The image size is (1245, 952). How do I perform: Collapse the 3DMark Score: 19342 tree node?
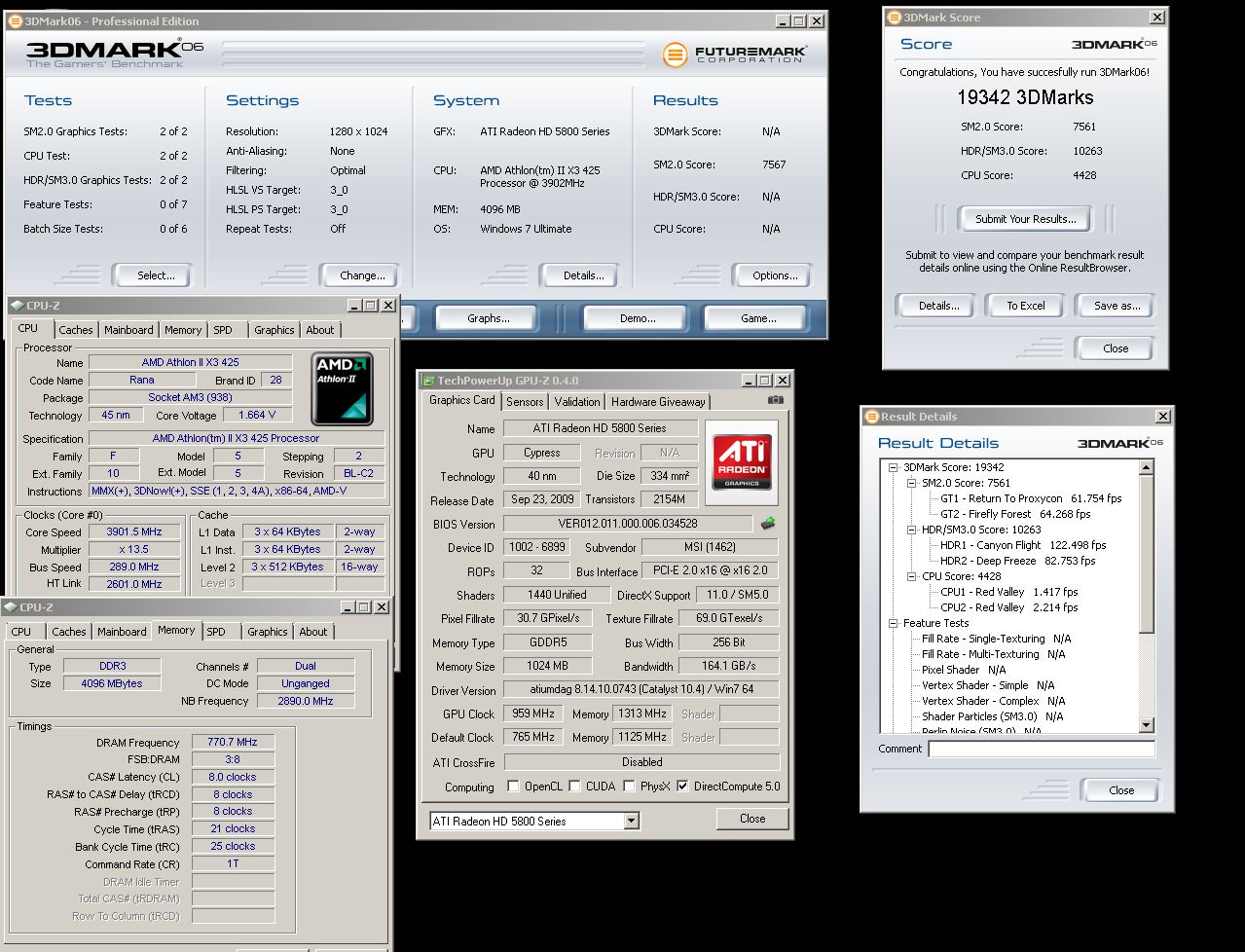[894, 467]
